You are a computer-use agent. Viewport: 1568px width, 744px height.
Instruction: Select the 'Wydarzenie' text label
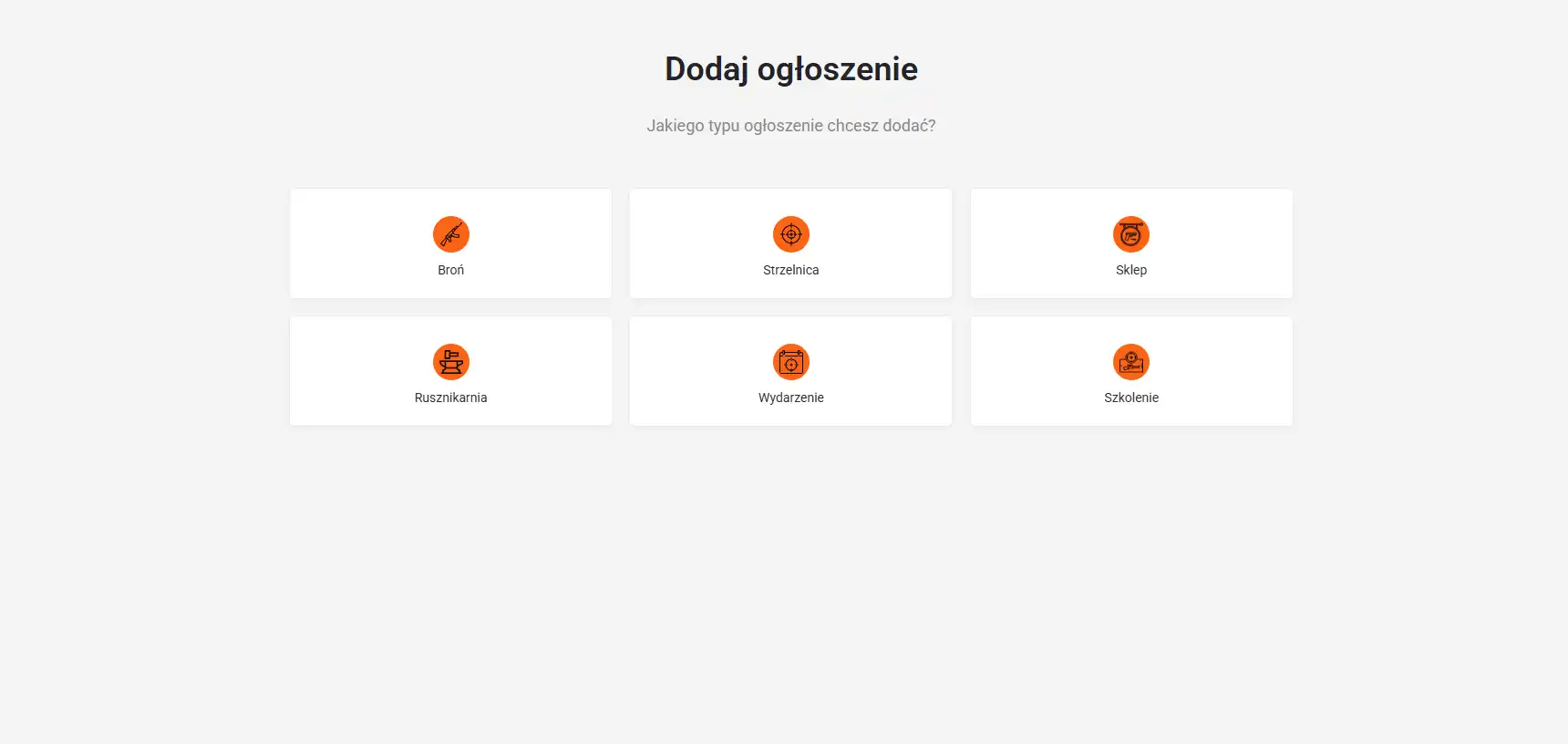[x=790, y=398]
